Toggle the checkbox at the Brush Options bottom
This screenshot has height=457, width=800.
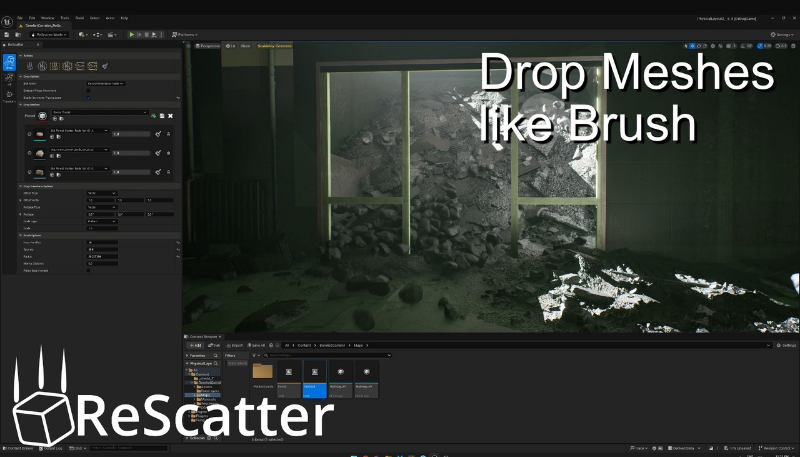88,270
